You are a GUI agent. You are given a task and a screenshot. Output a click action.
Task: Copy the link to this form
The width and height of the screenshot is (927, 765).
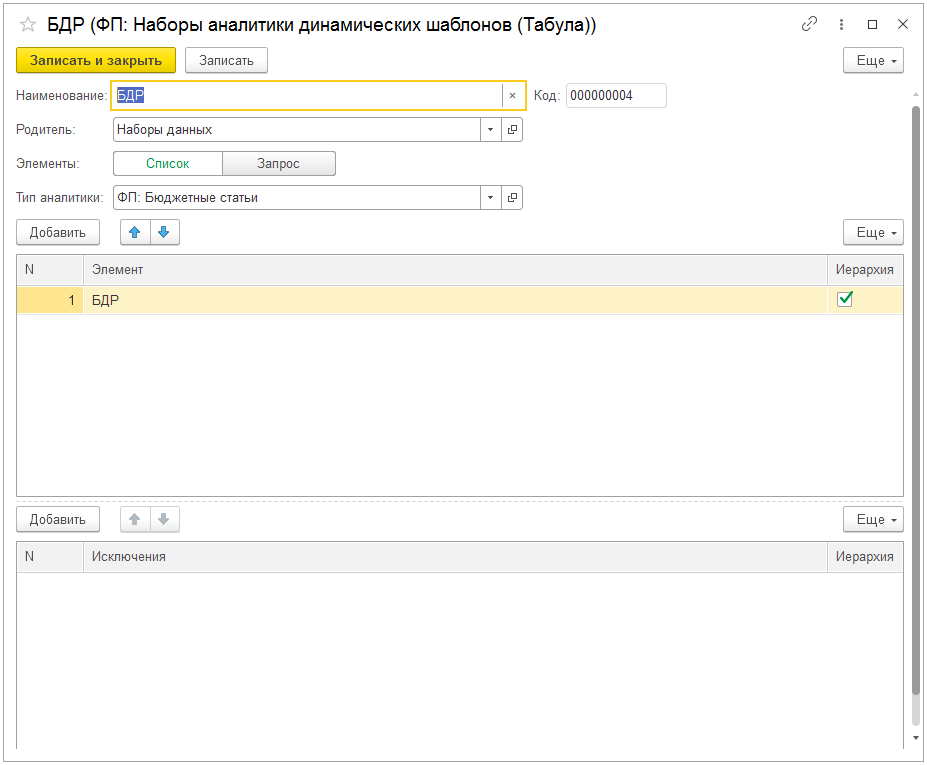(809, 24)
